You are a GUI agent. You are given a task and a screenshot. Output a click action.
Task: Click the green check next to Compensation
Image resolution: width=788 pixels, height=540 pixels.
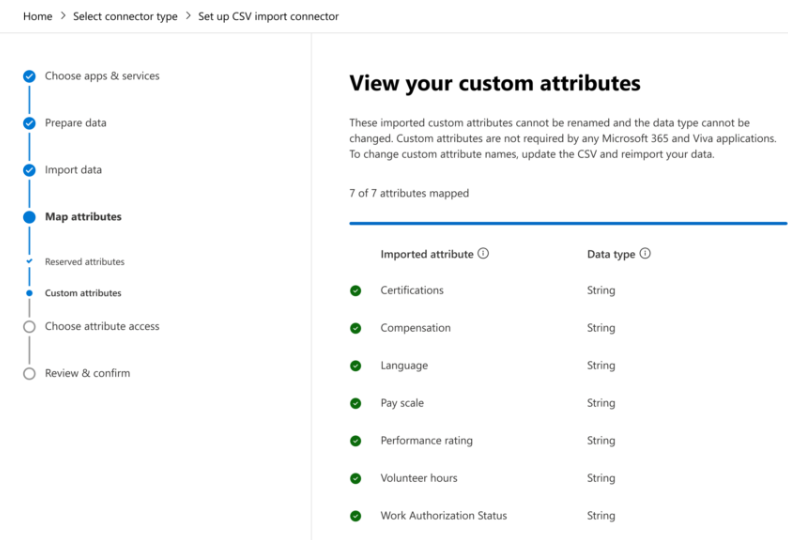355,328
